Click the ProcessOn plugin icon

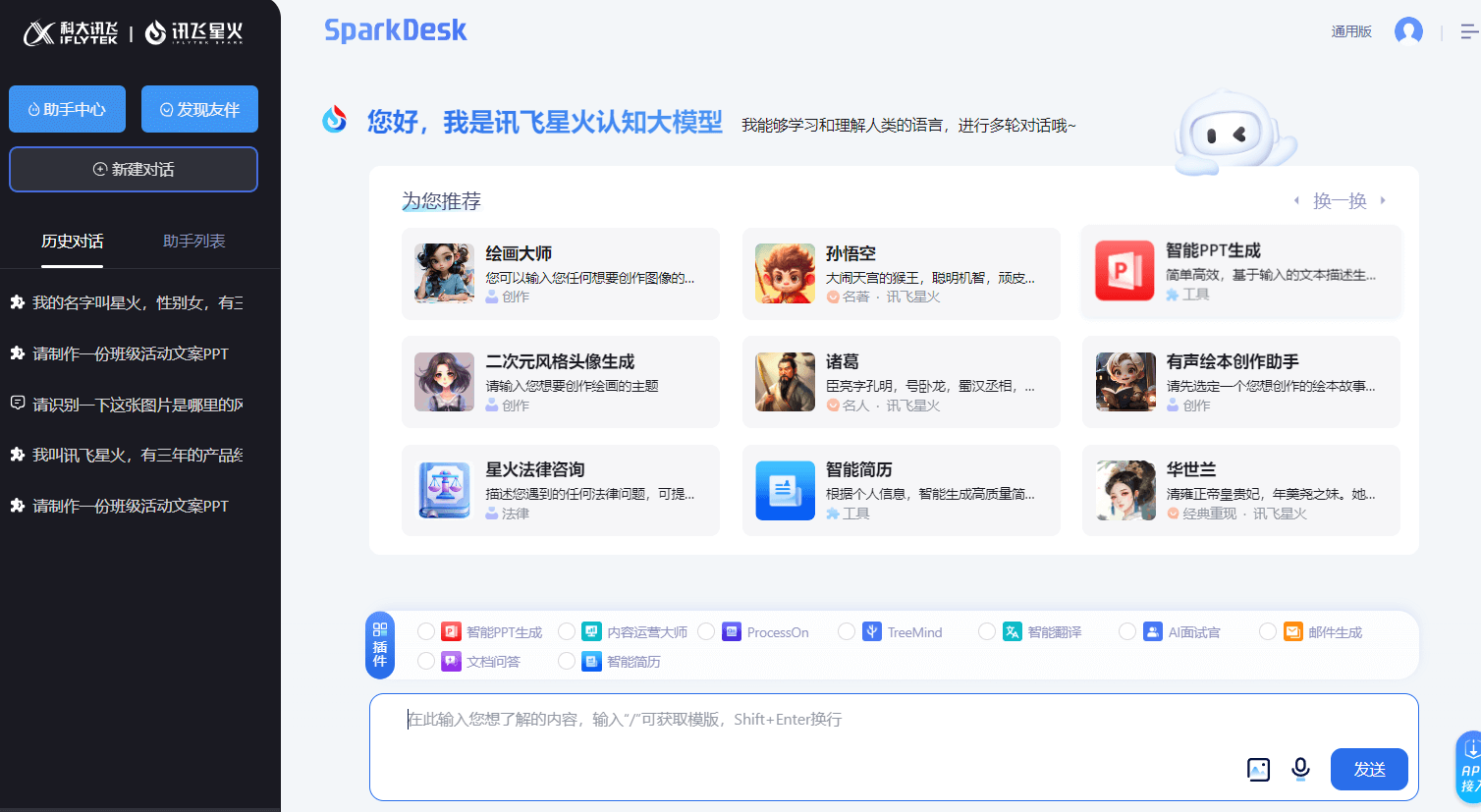pyautogui.click(x=732, y=631)
